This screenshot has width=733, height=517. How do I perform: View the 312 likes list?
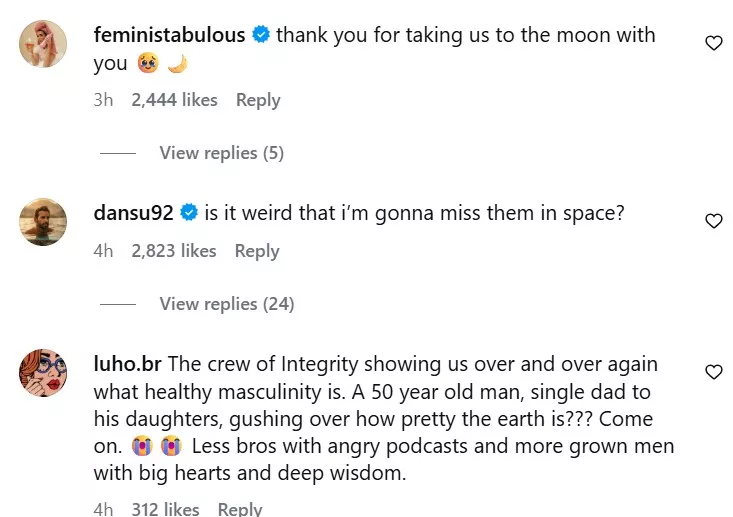point(165,509)
